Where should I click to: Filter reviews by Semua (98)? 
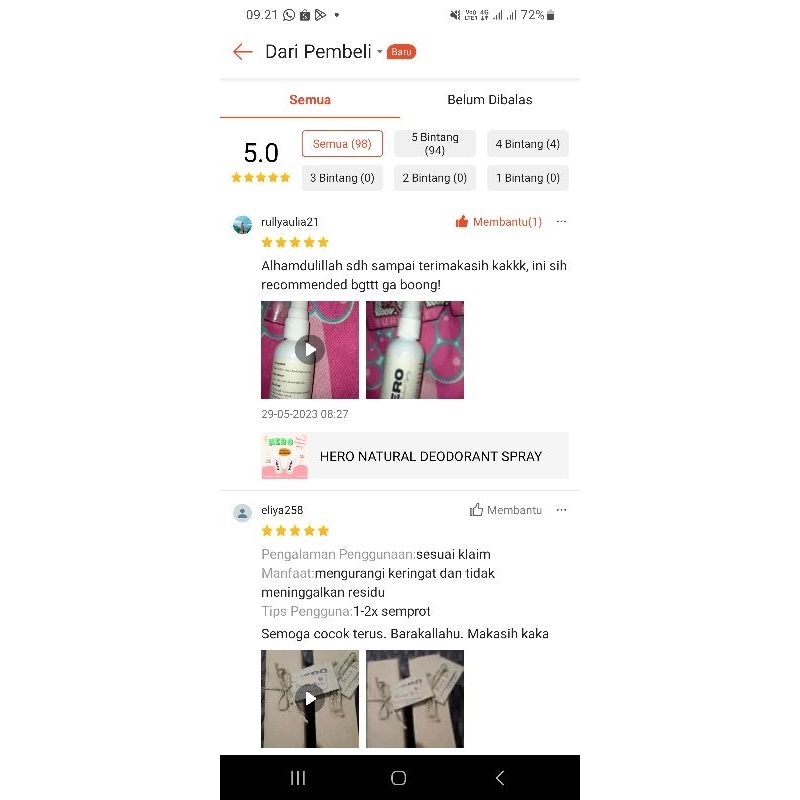pyautogui.click(x=342, y=144)
